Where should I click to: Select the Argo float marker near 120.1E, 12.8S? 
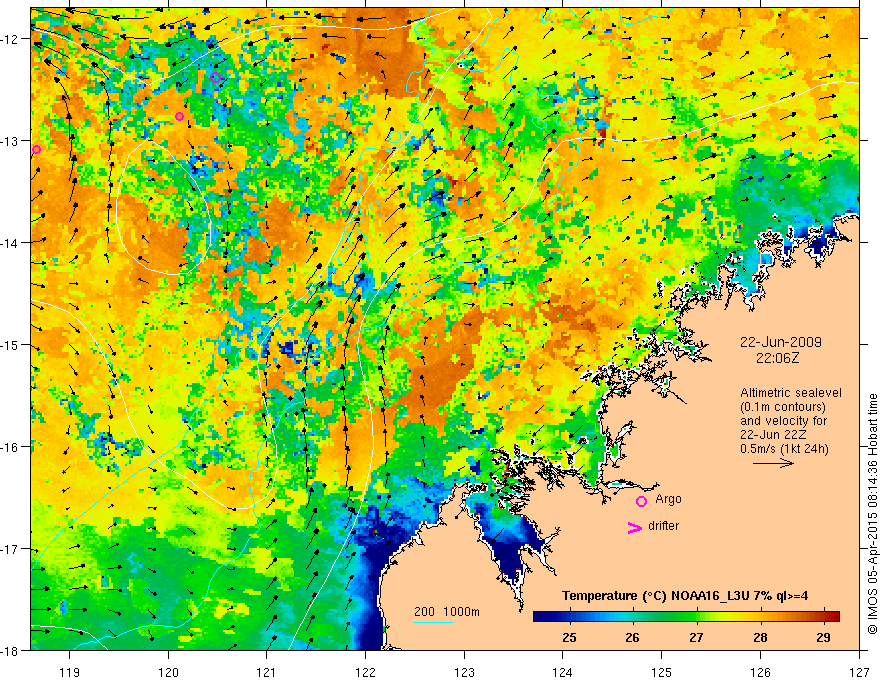180,116
